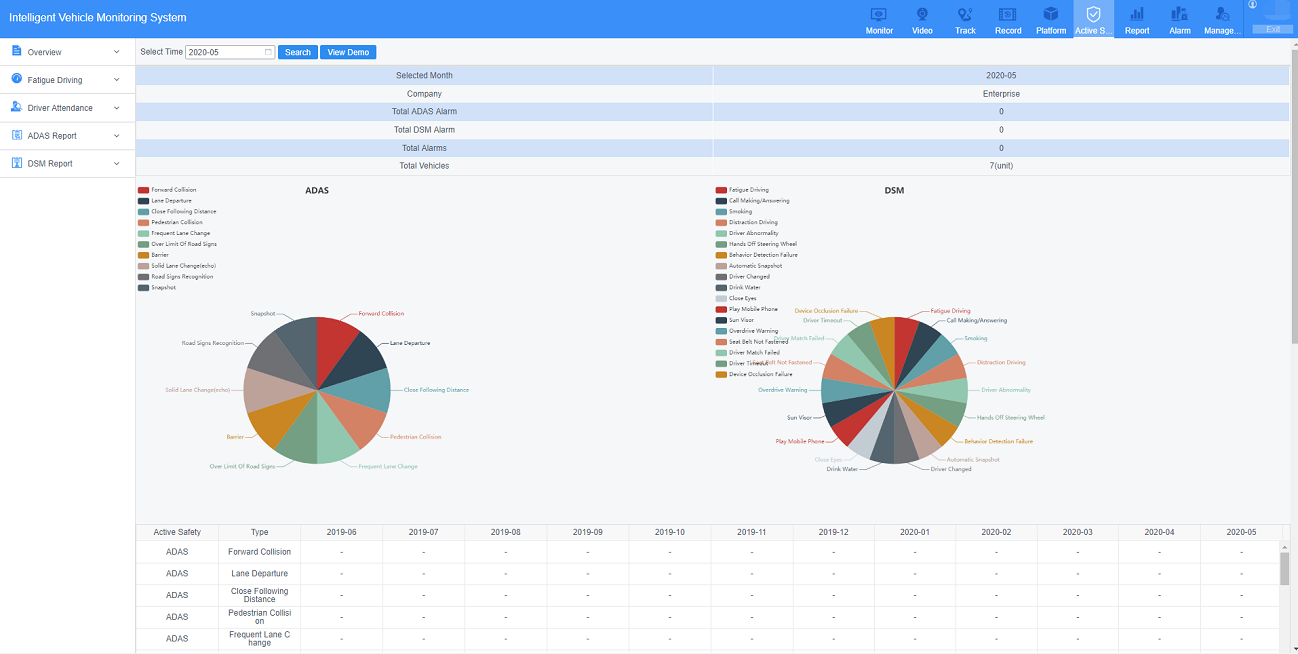Expand the Fatigue Driving chevron
Screen dimensions: 1298x654
coord(117,80)
